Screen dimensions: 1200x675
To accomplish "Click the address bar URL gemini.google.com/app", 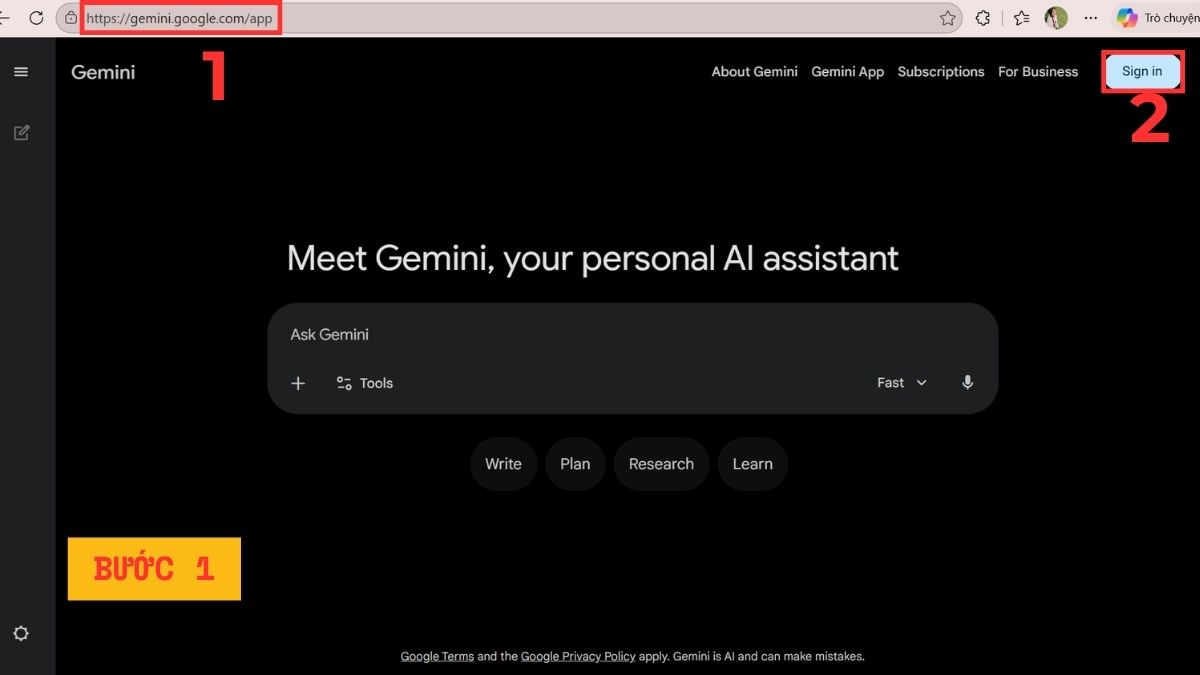I will (179, 18).
